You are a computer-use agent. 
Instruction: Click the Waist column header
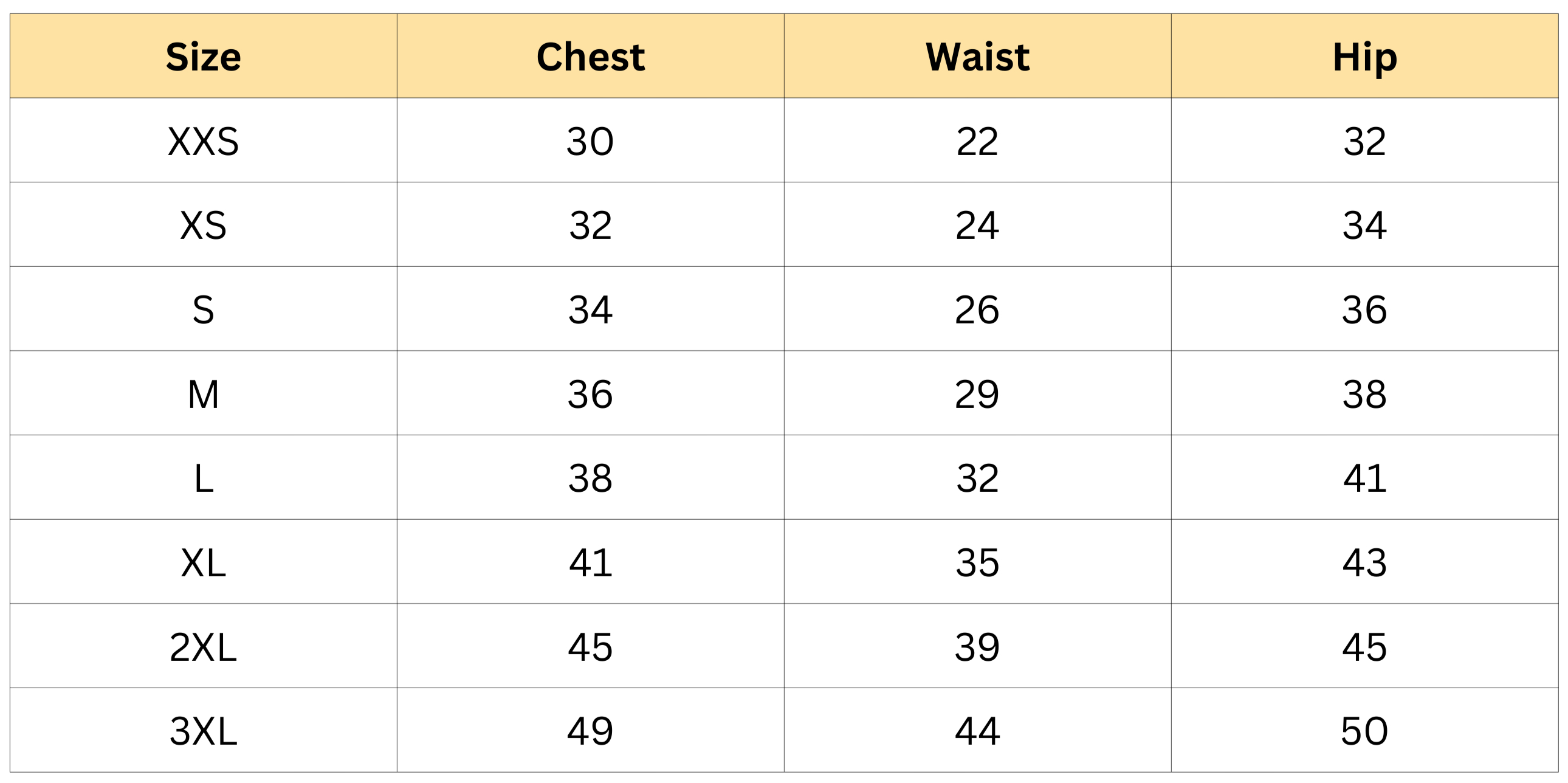tap(977, 57)
